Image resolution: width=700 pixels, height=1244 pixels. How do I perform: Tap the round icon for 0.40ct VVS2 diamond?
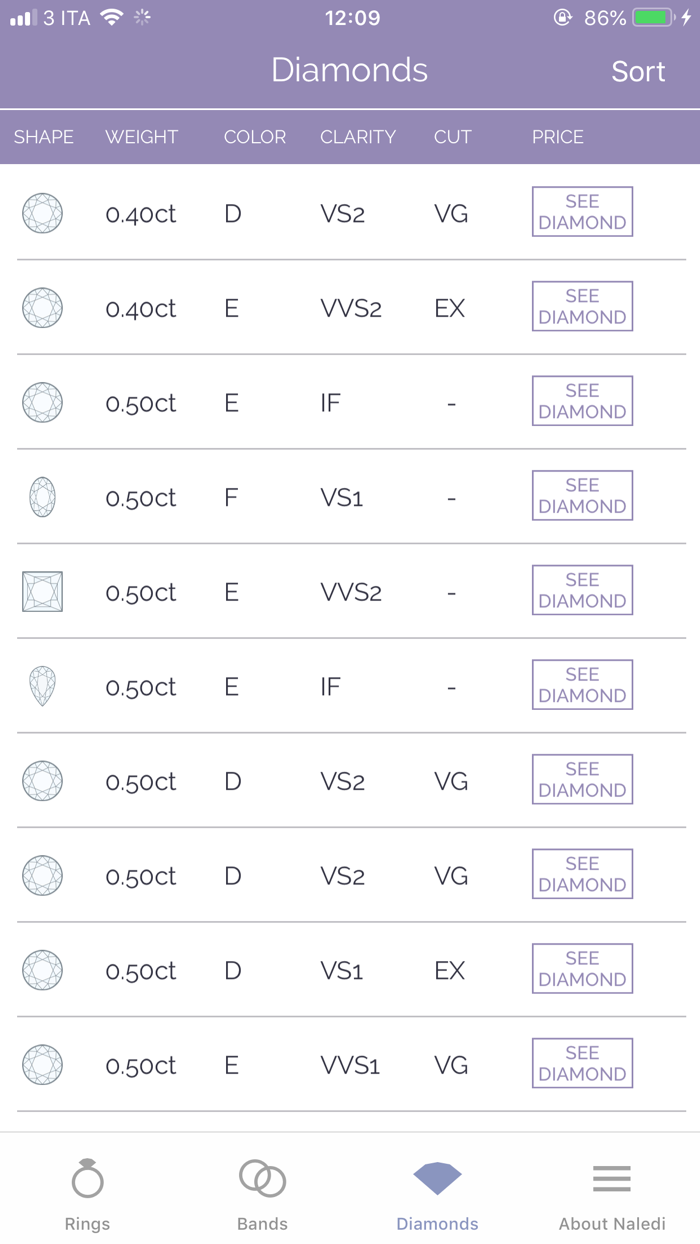tap(42, 308)
